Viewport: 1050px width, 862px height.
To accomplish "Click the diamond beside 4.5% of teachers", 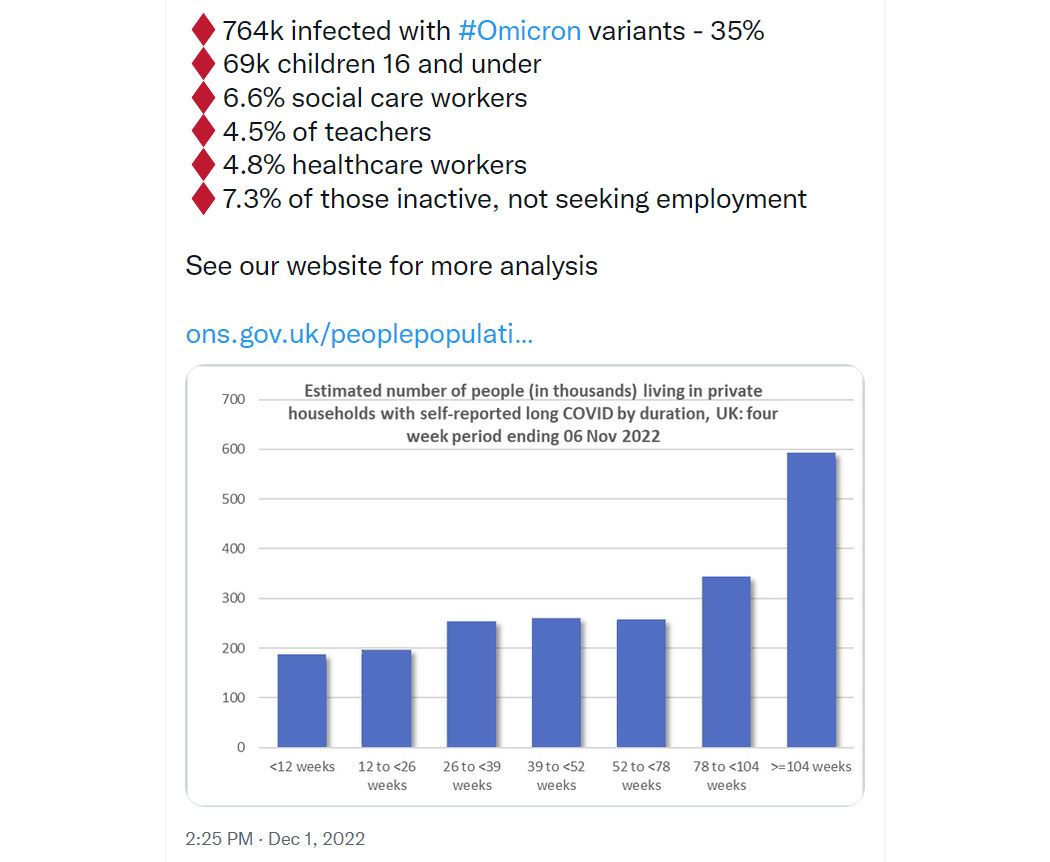I will pos(203,131).
